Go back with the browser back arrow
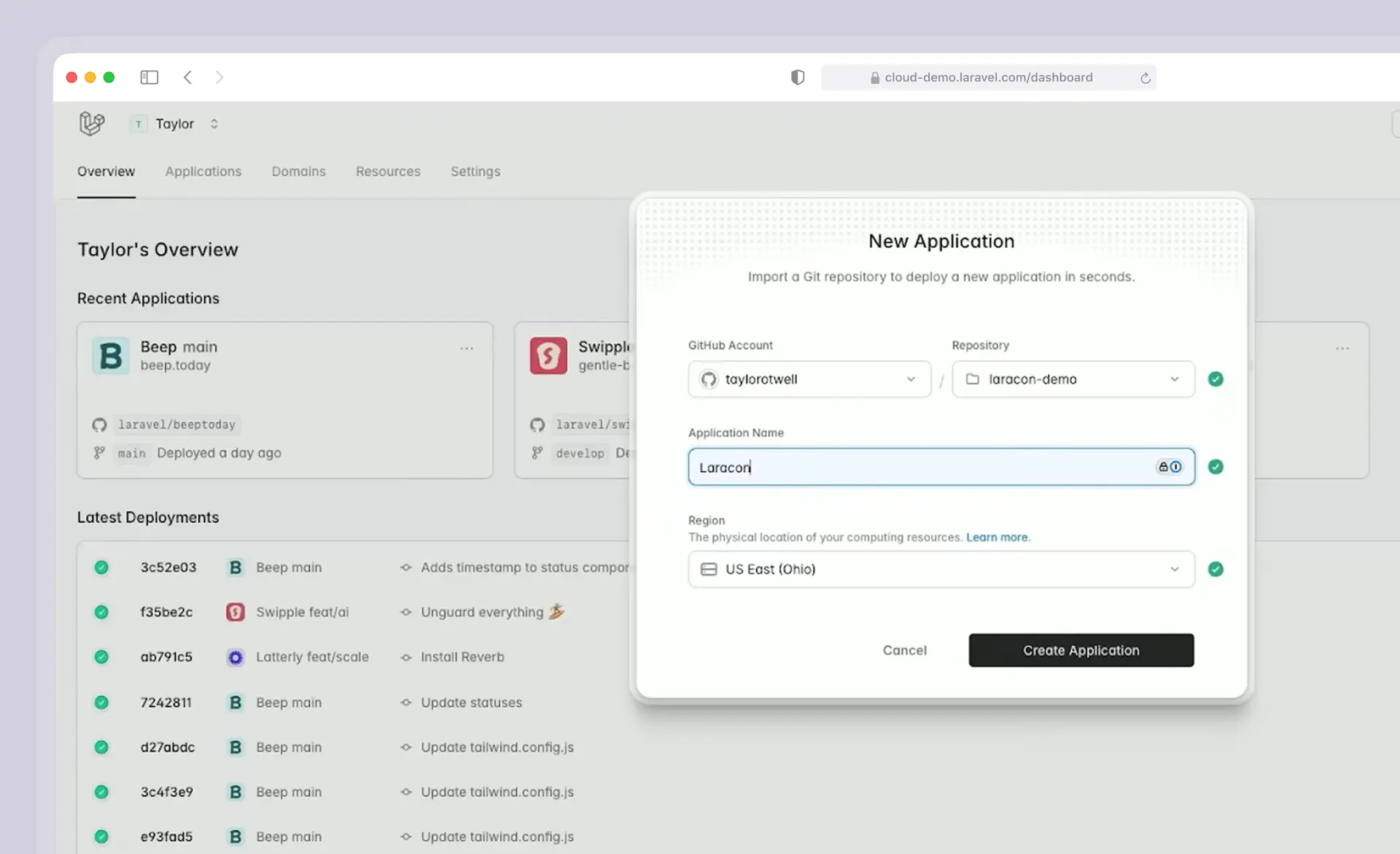The image size is (1400, 854). click(187, 77)
